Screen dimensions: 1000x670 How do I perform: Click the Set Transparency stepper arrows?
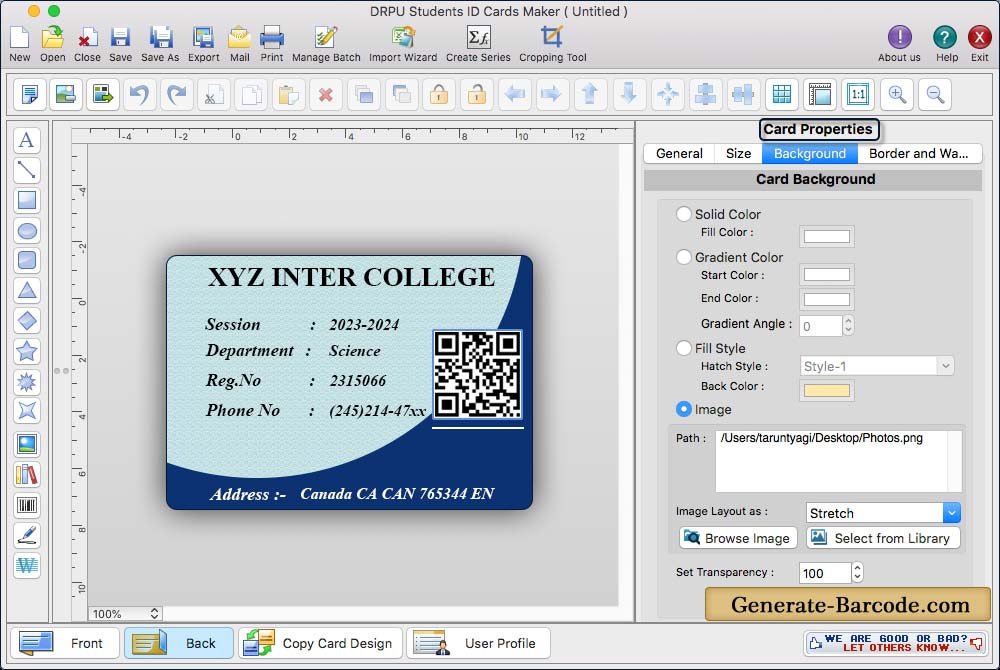(x=857, y=572)
